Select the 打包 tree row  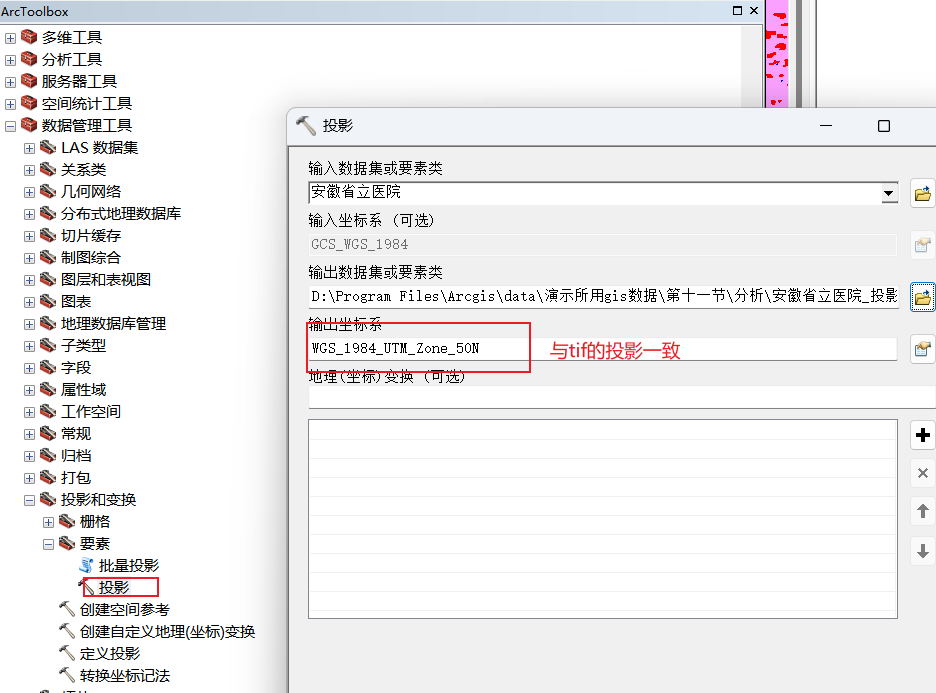tap(76, 478)
